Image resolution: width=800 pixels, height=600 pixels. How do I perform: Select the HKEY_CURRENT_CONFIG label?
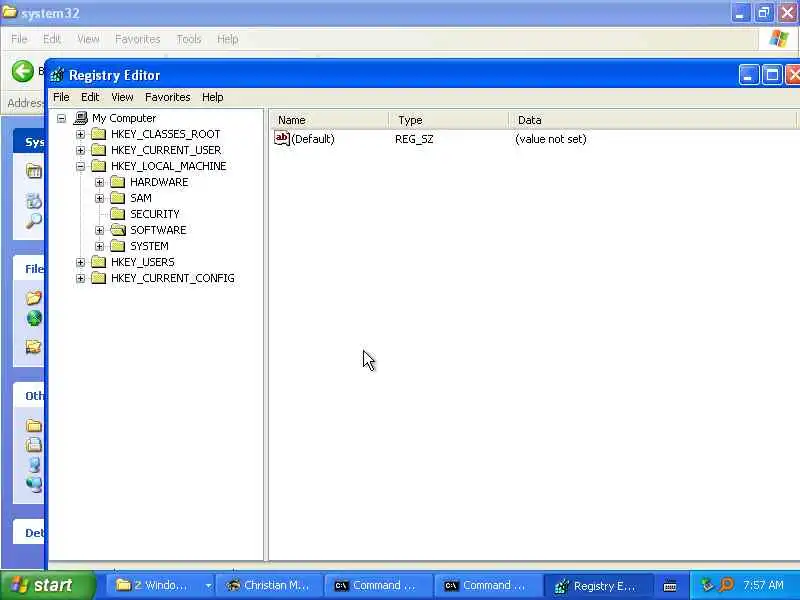173,278
